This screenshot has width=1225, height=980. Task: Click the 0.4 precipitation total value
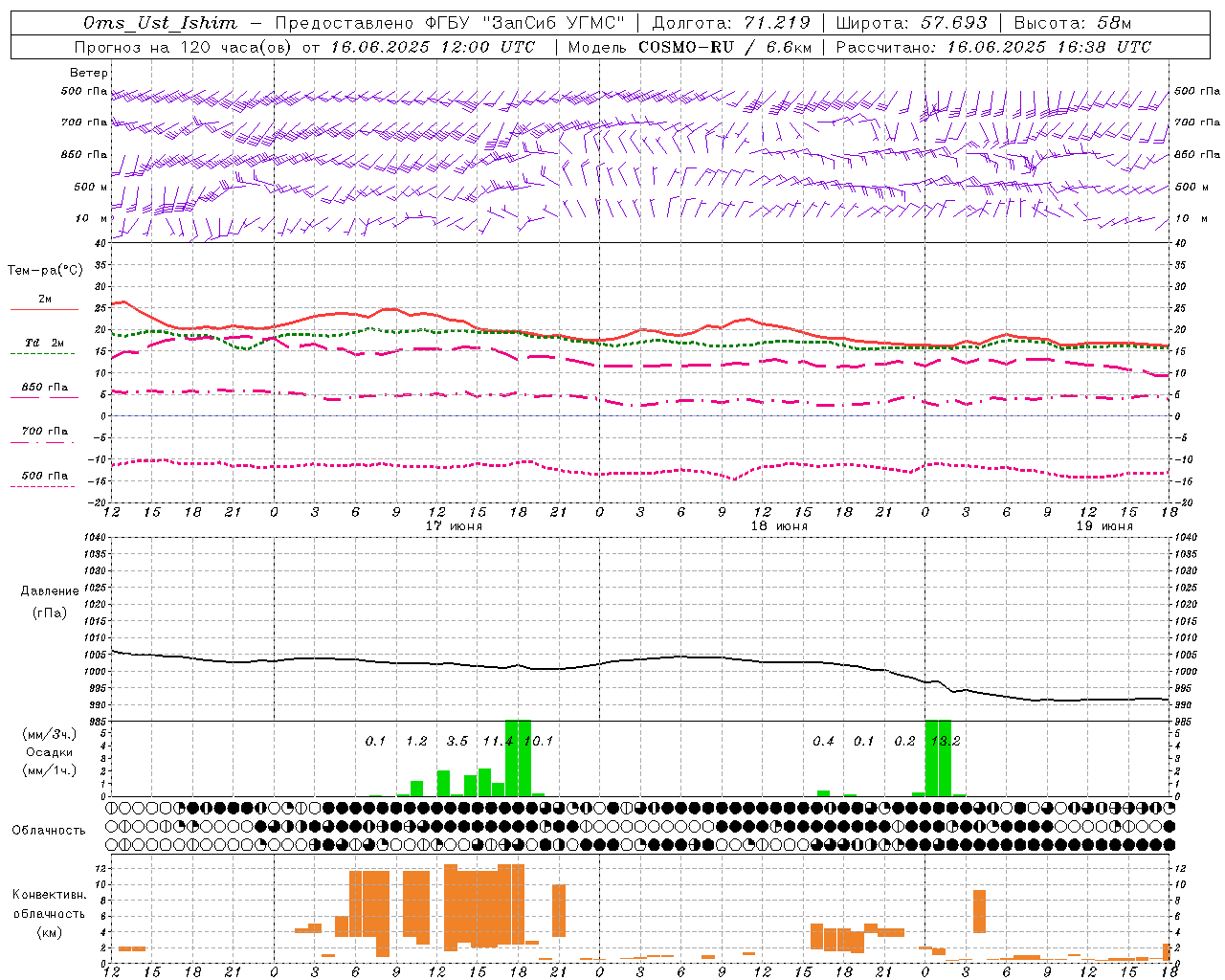click(x=823, y=742)
